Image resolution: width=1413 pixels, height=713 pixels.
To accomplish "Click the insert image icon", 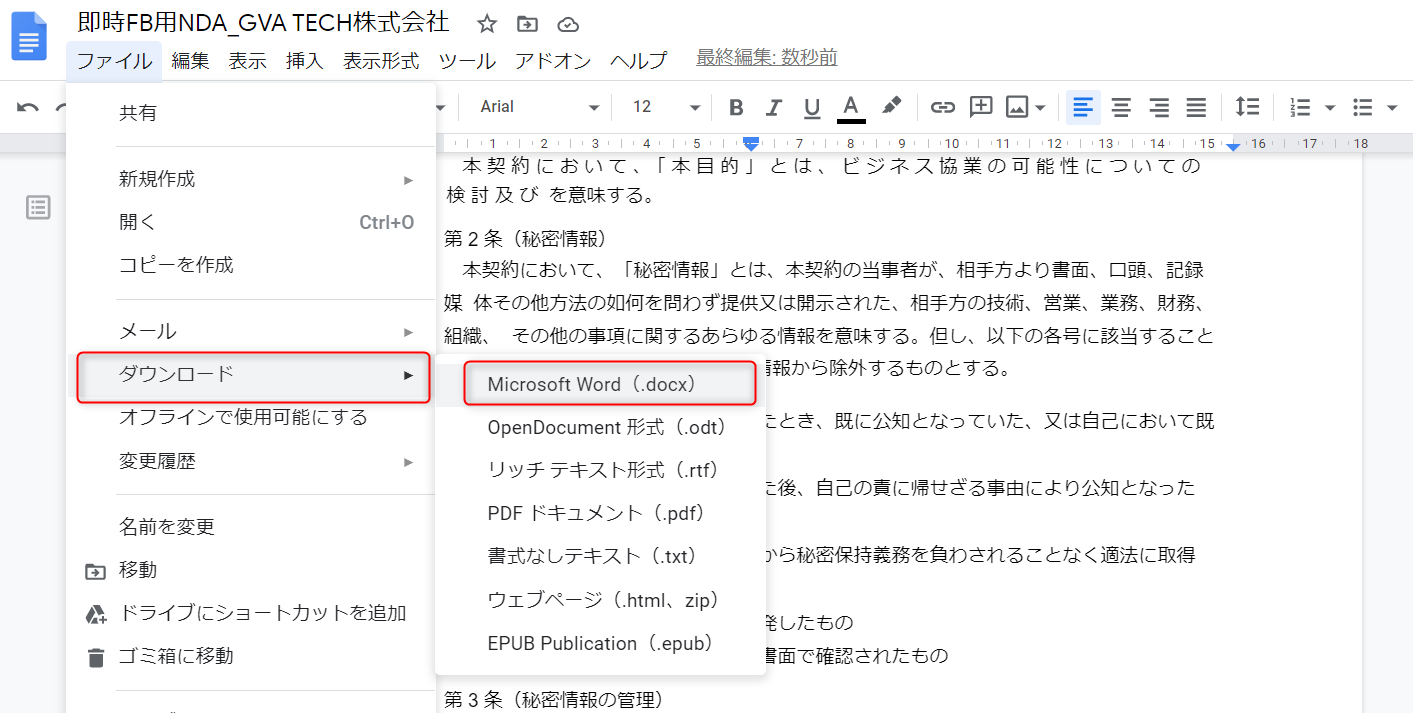I will pyautogui.click(x=1017, y=107).
